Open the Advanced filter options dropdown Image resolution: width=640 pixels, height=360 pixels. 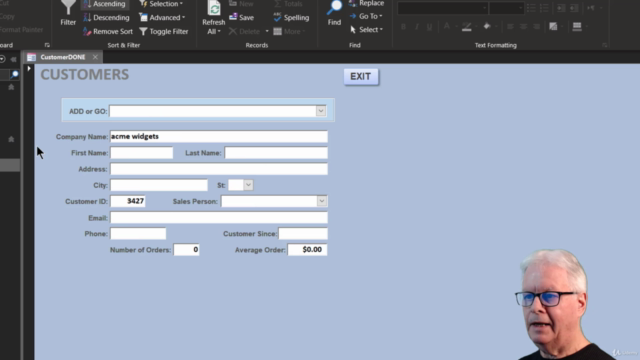pyautogui.click(x=162, y=18)
